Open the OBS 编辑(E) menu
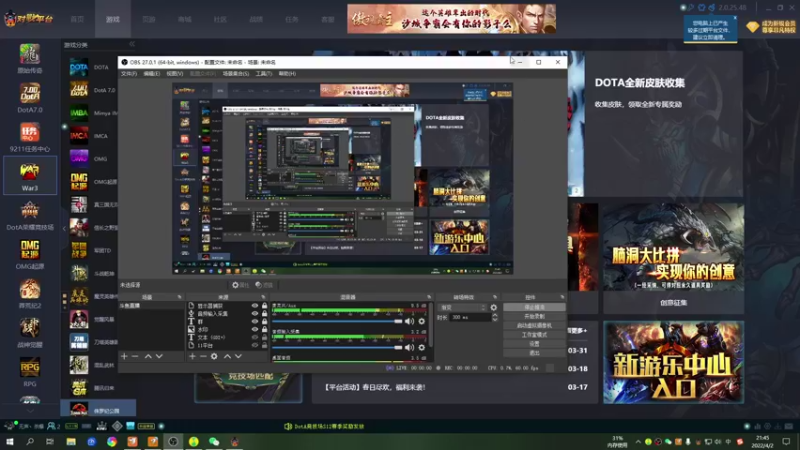The image size is (800, 450). click(152, 73)
